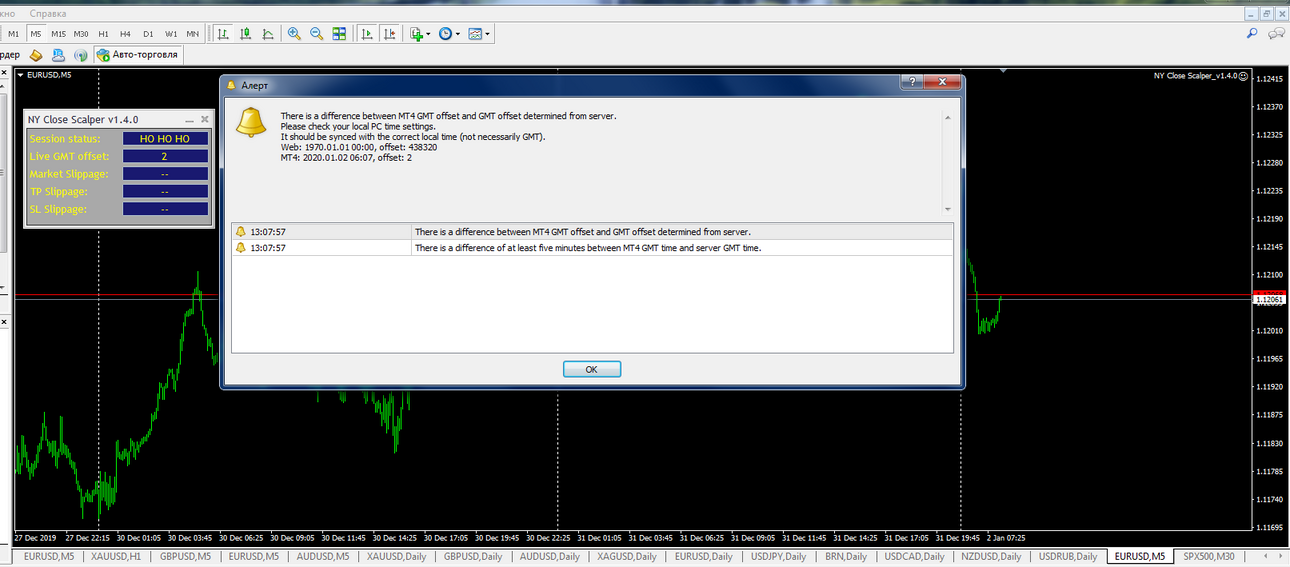
Task: Click the Session status HO HO HO field
Action: point(165,139)
